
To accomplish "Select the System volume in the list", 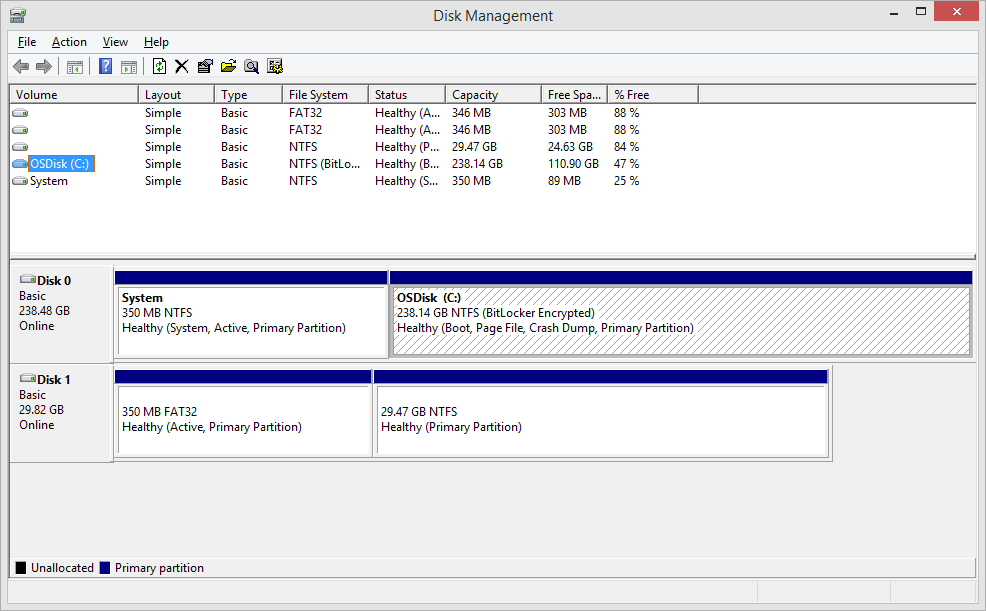I will 48,181.
